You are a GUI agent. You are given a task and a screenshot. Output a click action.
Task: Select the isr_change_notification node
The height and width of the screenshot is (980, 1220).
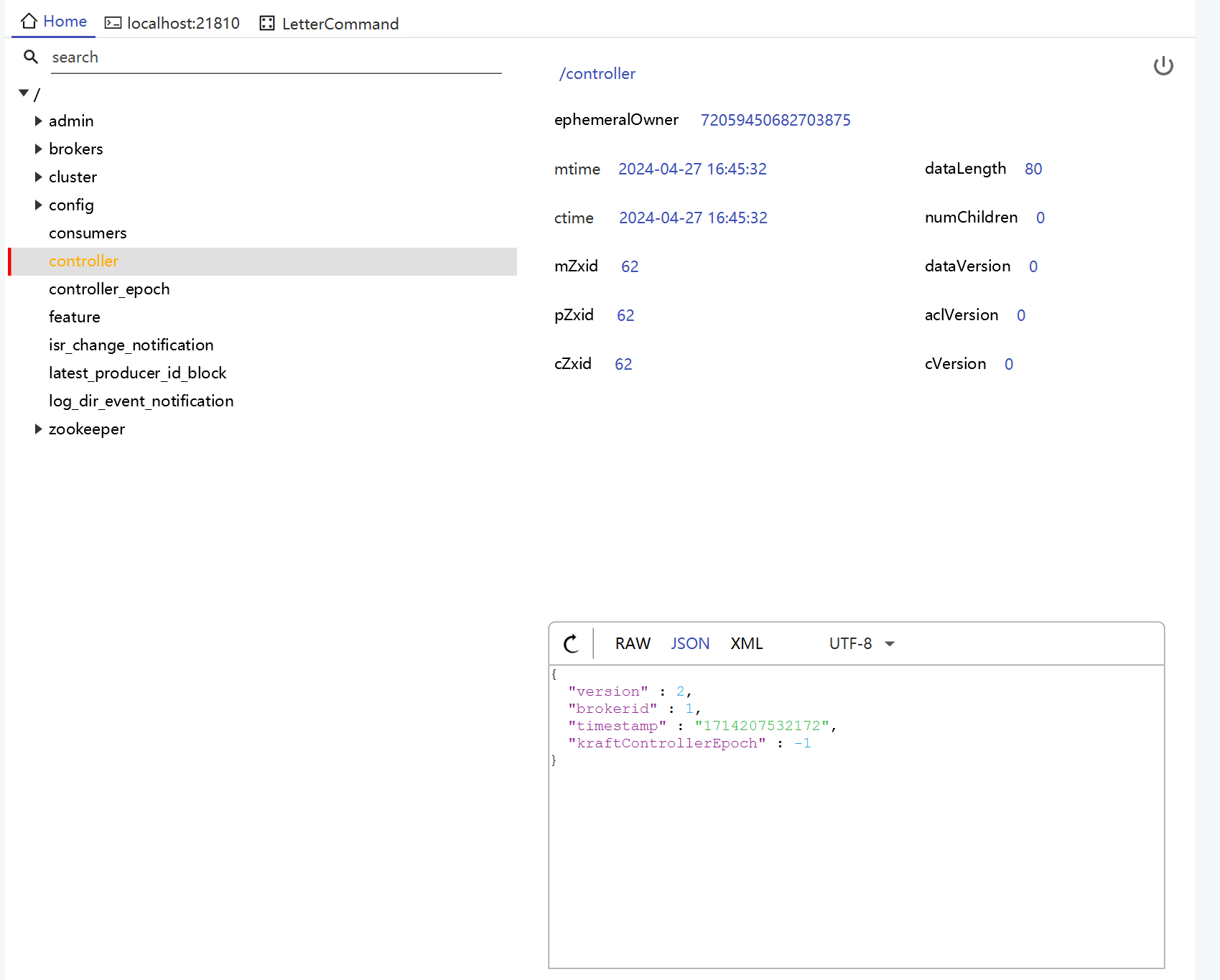(131, 345)
